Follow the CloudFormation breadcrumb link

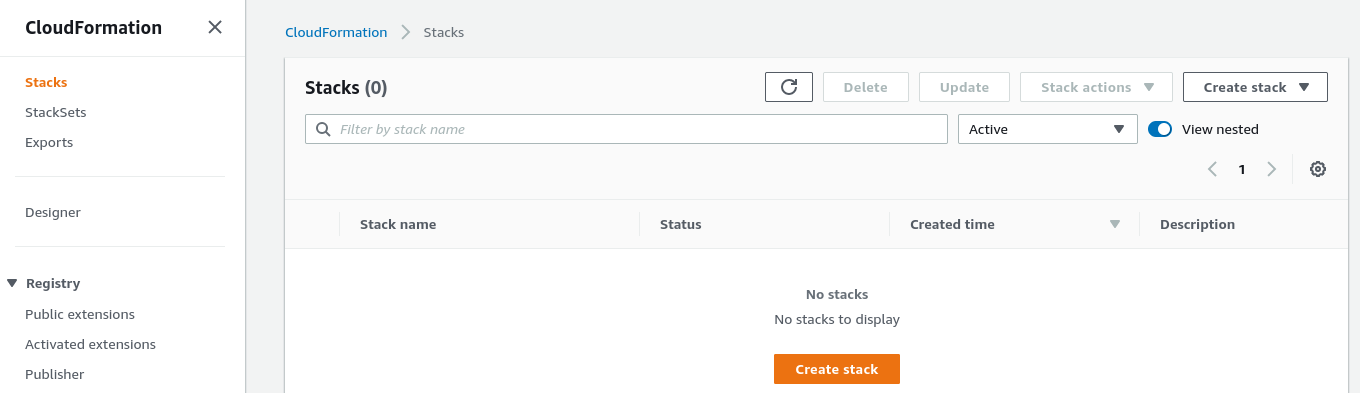tap(336, 32)
